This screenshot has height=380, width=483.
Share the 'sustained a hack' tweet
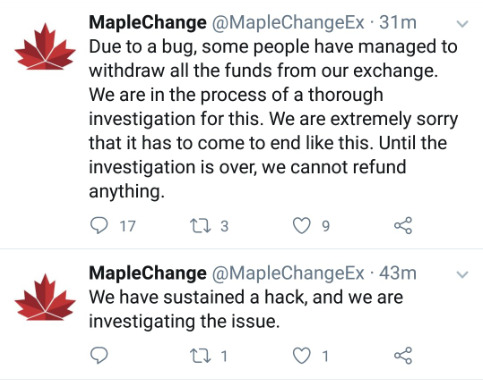point(403,356)
